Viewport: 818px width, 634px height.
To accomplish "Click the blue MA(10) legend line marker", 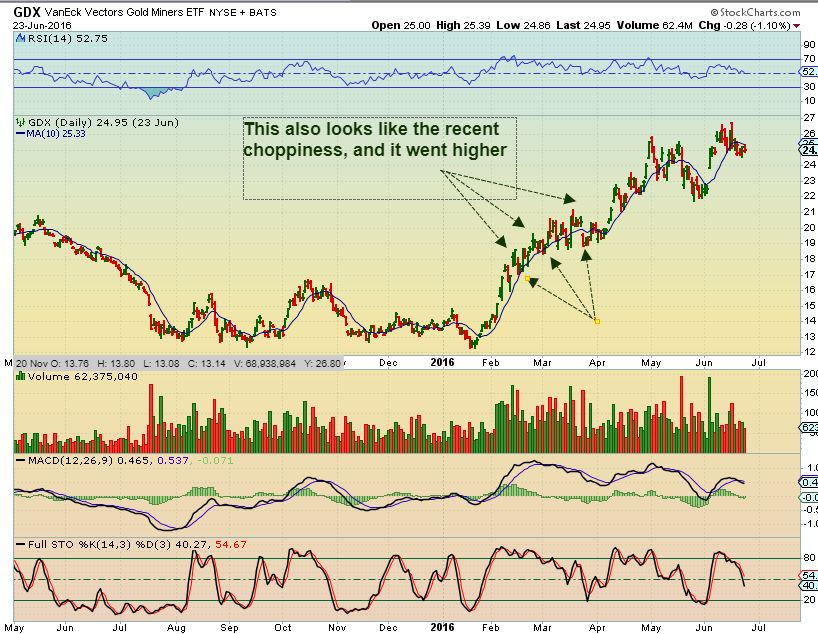I will 20,134.
